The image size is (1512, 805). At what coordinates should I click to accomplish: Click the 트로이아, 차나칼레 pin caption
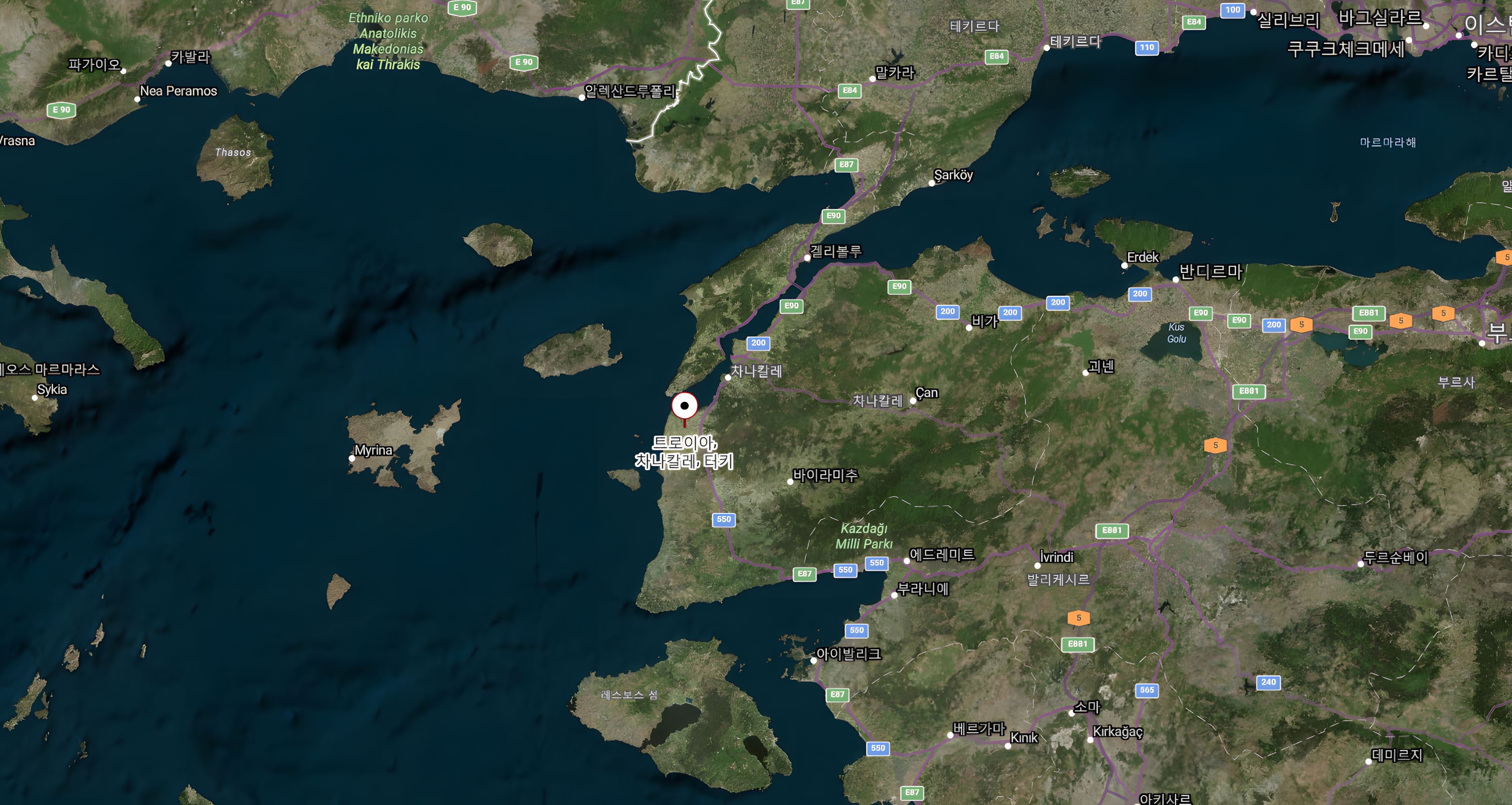point(684,452)
